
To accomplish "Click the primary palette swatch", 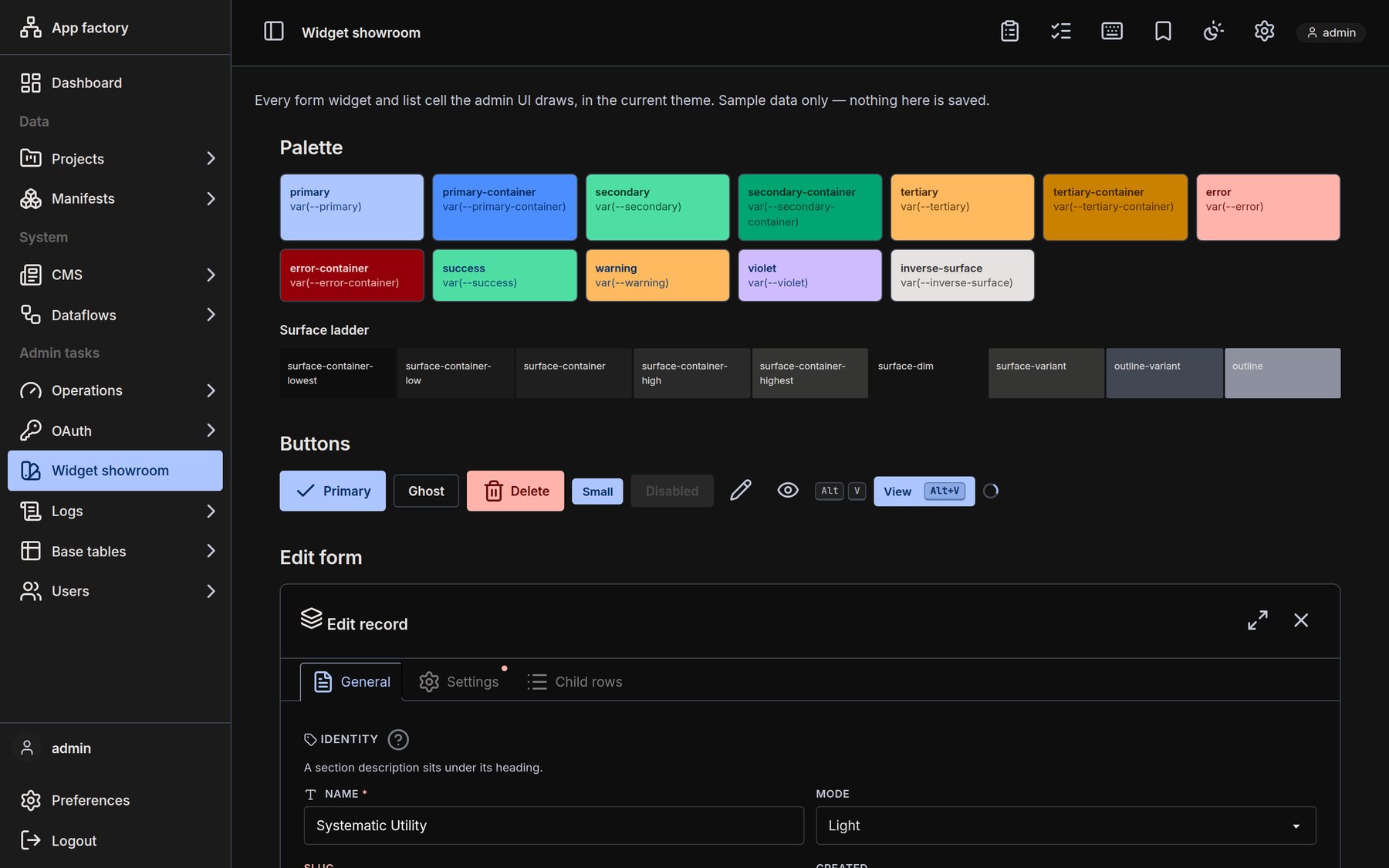I will pos(352,207).
